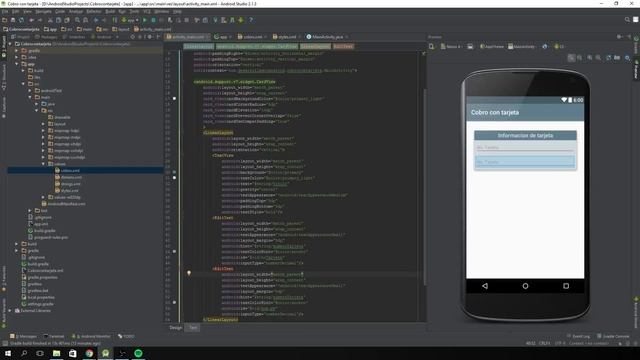Open the app run configuration dropdown
This screenshot has width=640, height=360.
[x=130, y=20]
